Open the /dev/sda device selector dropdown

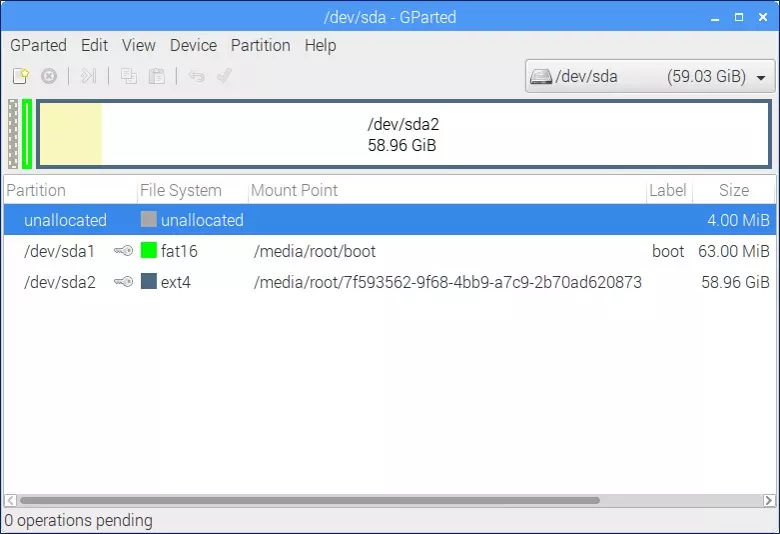tap(650, 77)
